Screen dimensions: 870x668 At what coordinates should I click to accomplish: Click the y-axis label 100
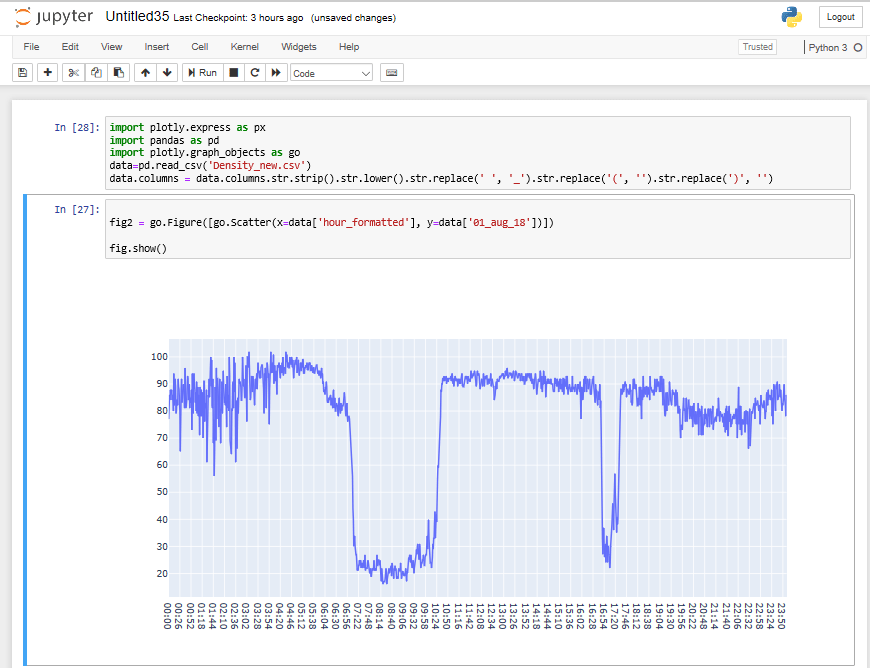(x=159, y=357)
